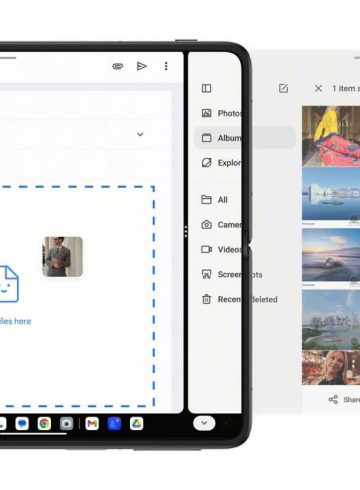
Task: Tap the split-screen divider handle dots
Action: tap(186, 232)
